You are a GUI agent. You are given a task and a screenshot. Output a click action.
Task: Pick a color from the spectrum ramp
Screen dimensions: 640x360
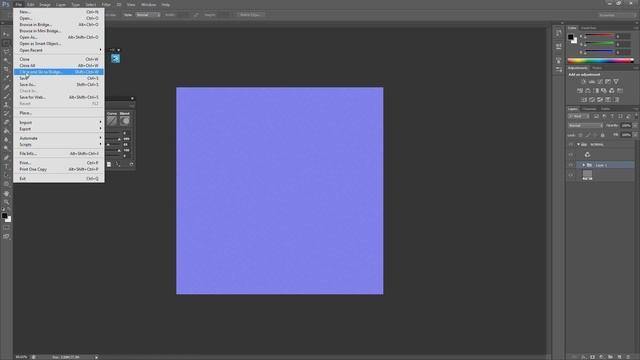point(600,61)
